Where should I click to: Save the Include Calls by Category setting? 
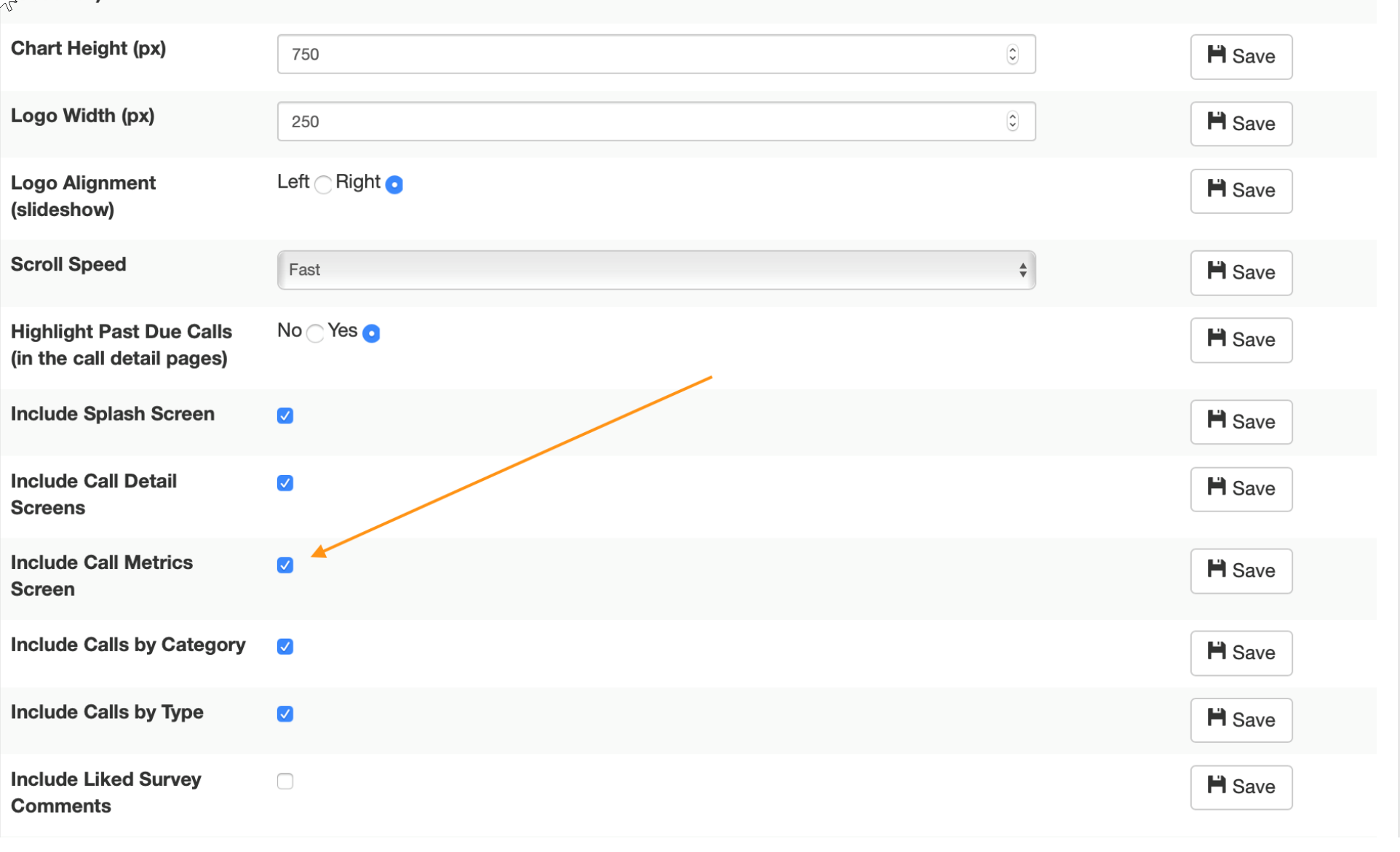click(1241, 653)
